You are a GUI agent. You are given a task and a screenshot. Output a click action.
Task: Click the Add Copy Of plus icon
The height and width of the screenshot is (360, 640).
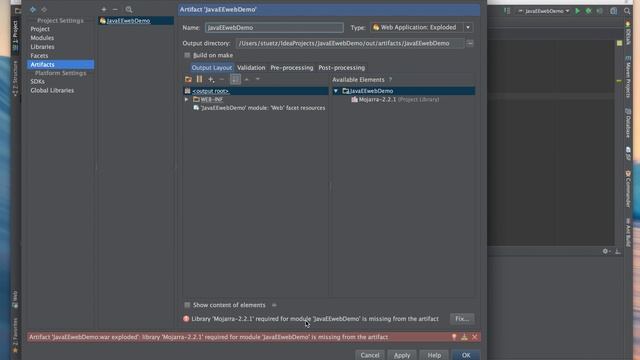coord(211,79)
